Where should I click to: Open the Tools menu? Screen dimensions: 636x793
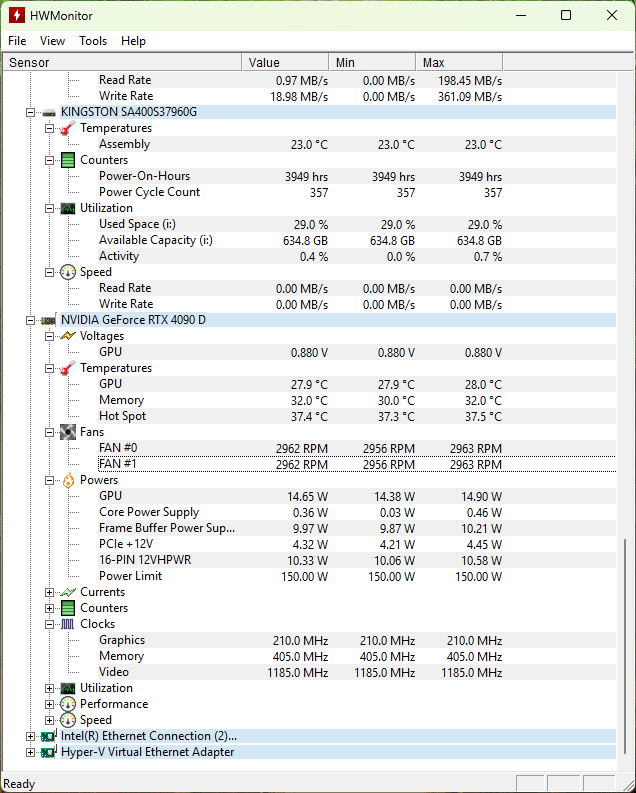tap(93, 41)
